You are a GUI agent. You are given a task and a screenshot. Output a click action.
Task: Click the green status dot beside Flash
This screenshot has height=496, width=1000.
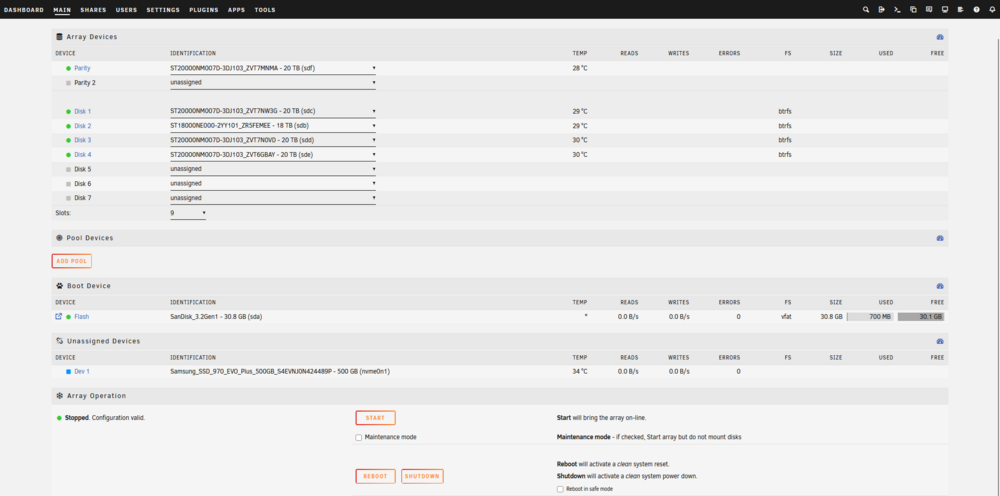(68, 317)
